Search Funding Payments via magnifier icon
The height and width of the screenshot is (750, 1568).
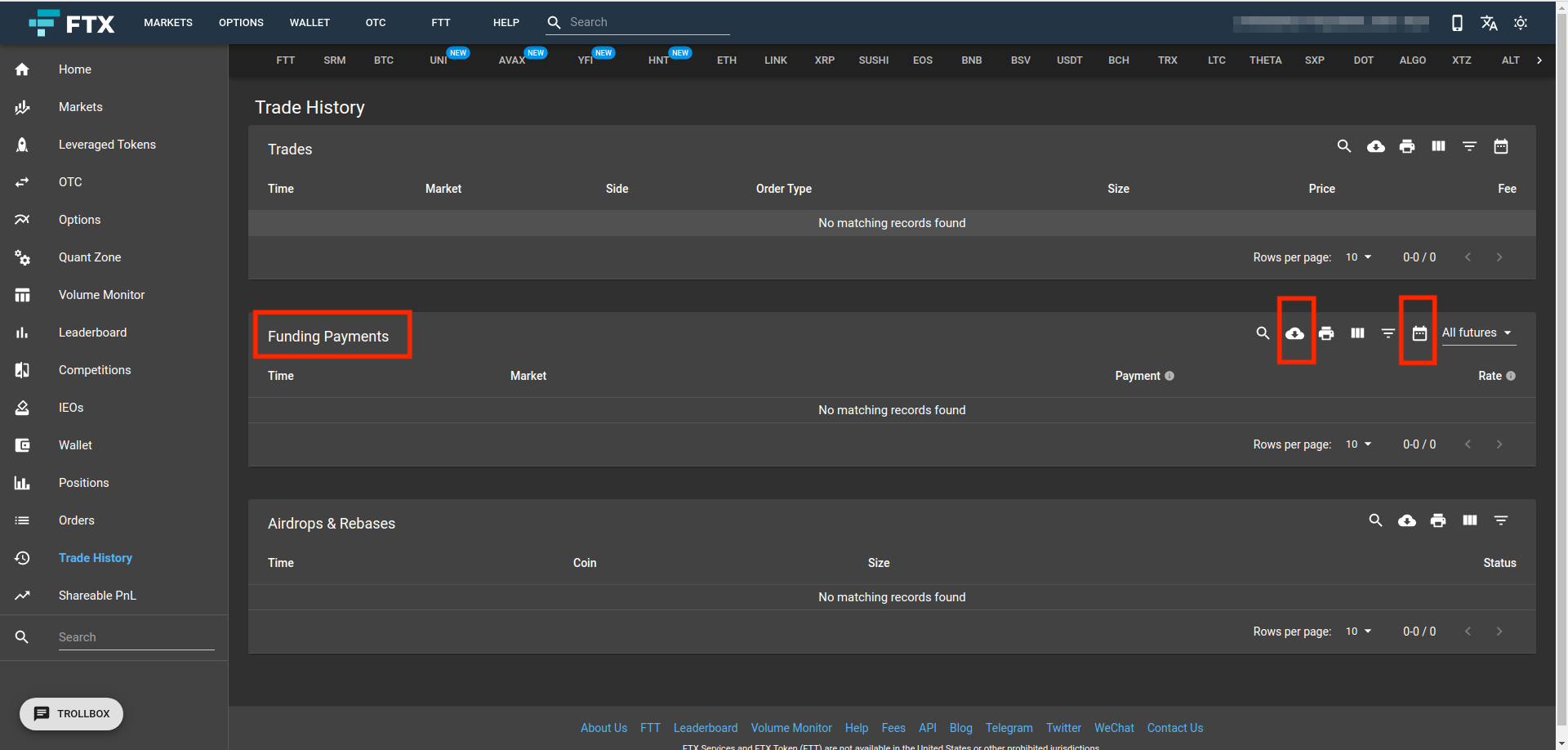click(1263, 333)
